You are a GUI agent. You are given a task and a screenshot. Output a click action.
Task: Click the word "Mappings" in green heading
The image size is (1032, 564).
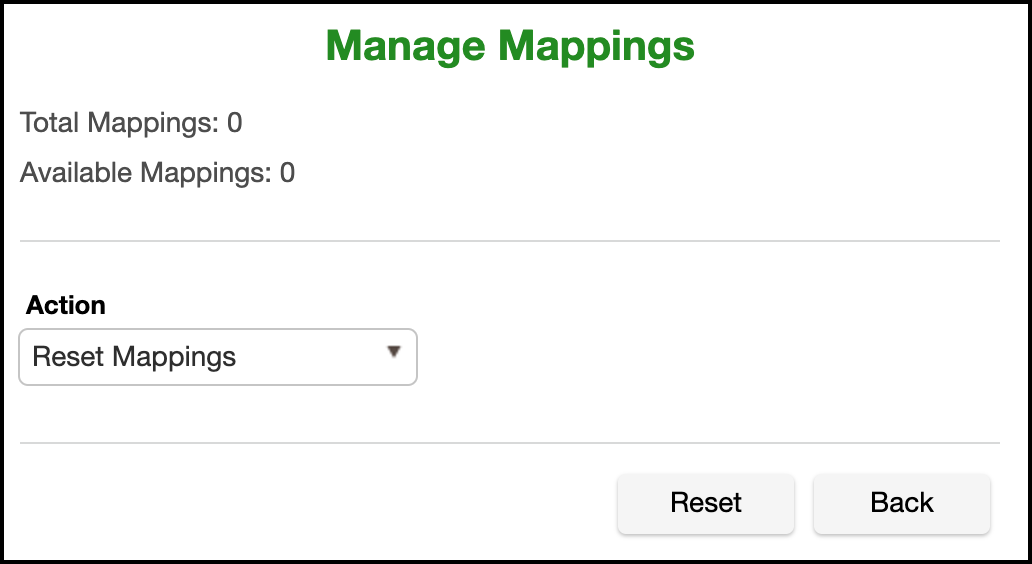coord(597,46)
